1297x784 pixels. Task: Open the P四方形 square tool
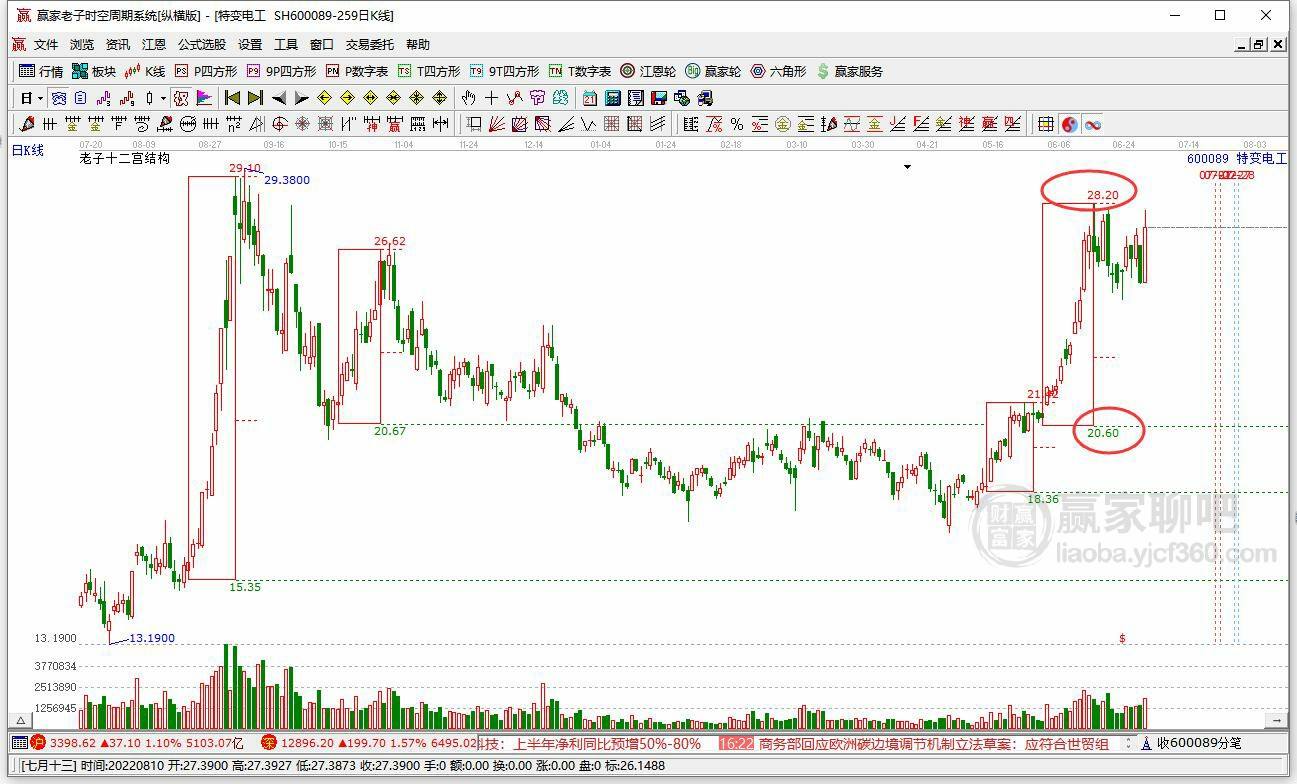click(x=206, y=71)
